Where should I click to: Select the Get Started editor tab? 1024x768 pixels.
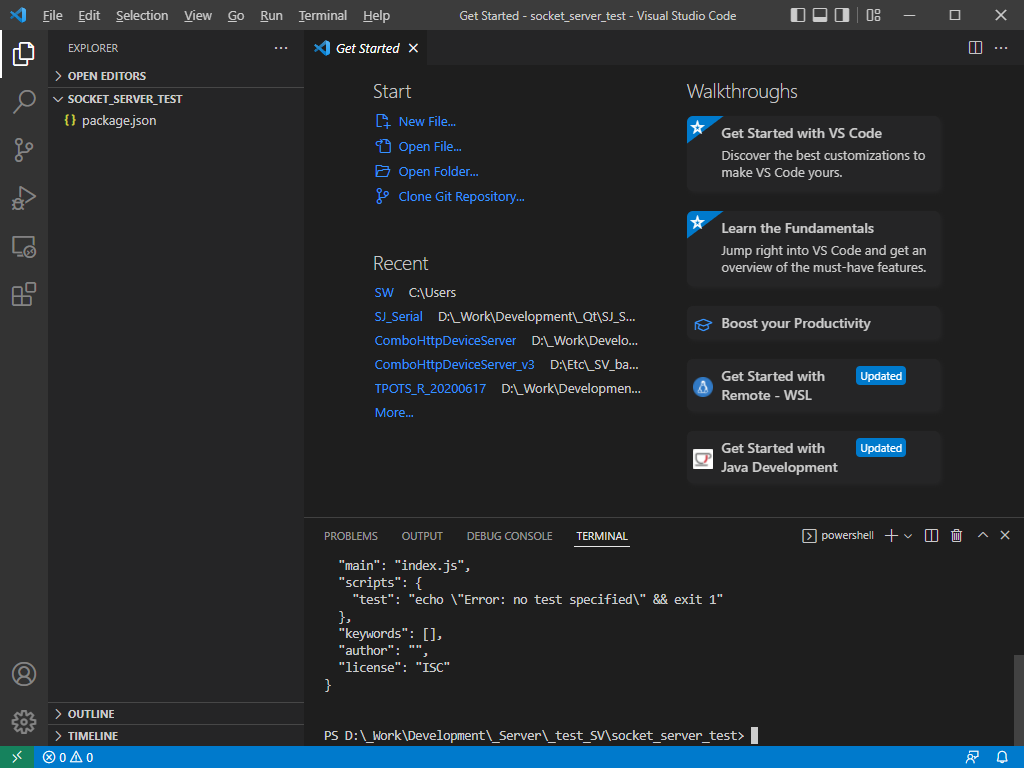click(x=366, y=48)
